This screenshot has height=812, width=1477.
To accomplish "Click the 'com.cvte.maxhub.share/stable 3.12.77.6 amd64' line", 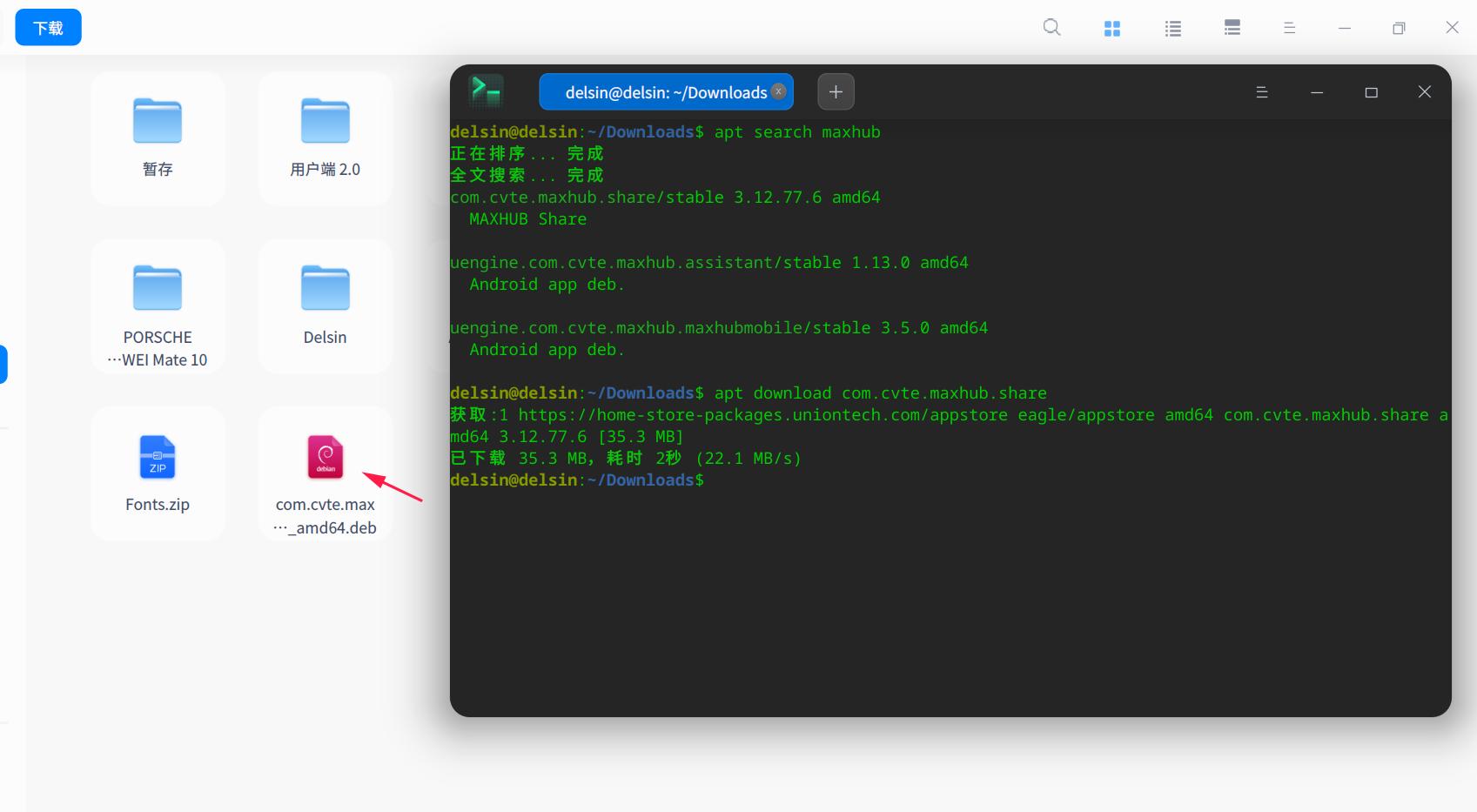I will click(x=665, y=198).
